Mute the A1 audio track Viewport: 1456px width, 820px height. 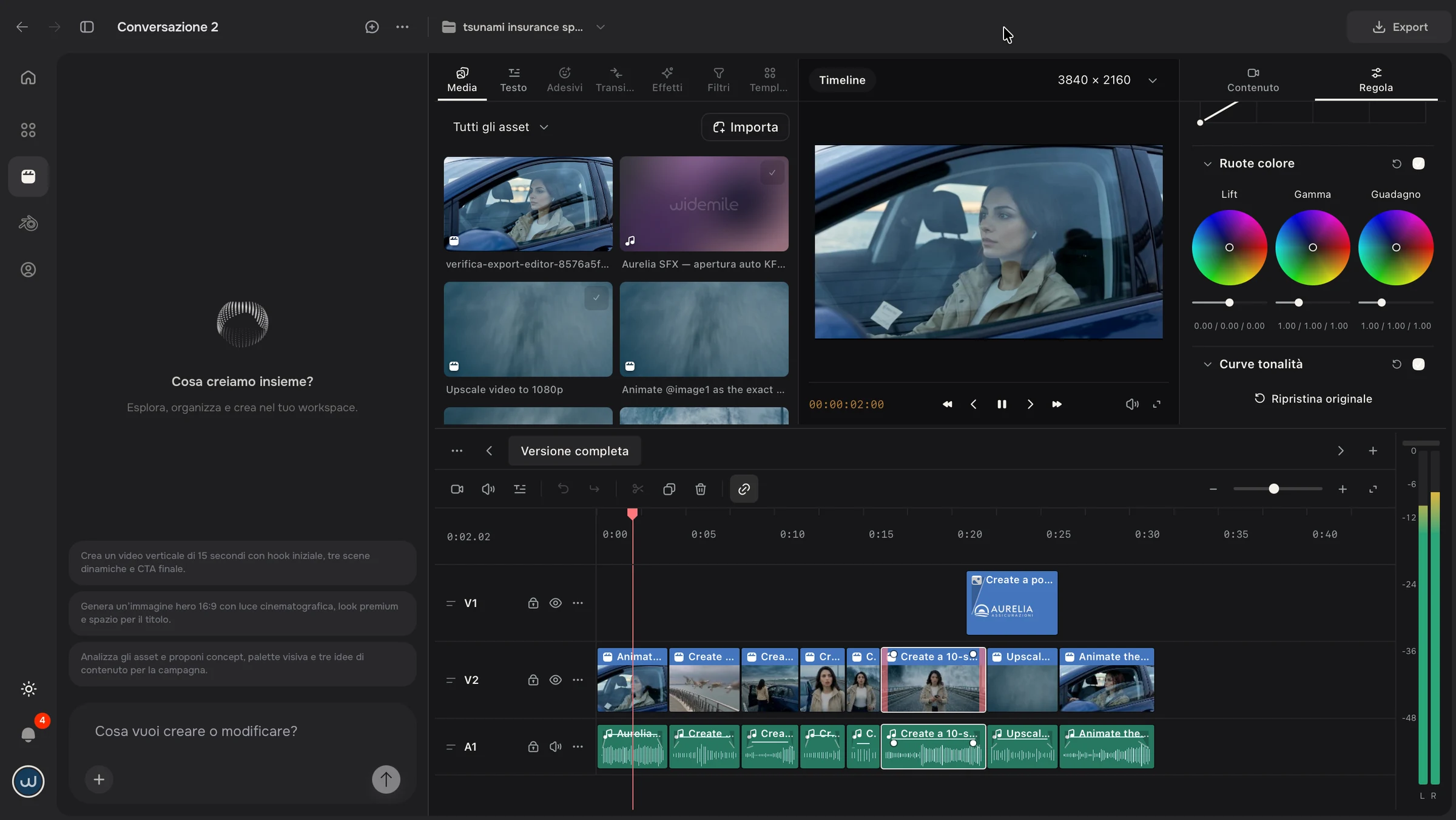click(x=555, y=747)
